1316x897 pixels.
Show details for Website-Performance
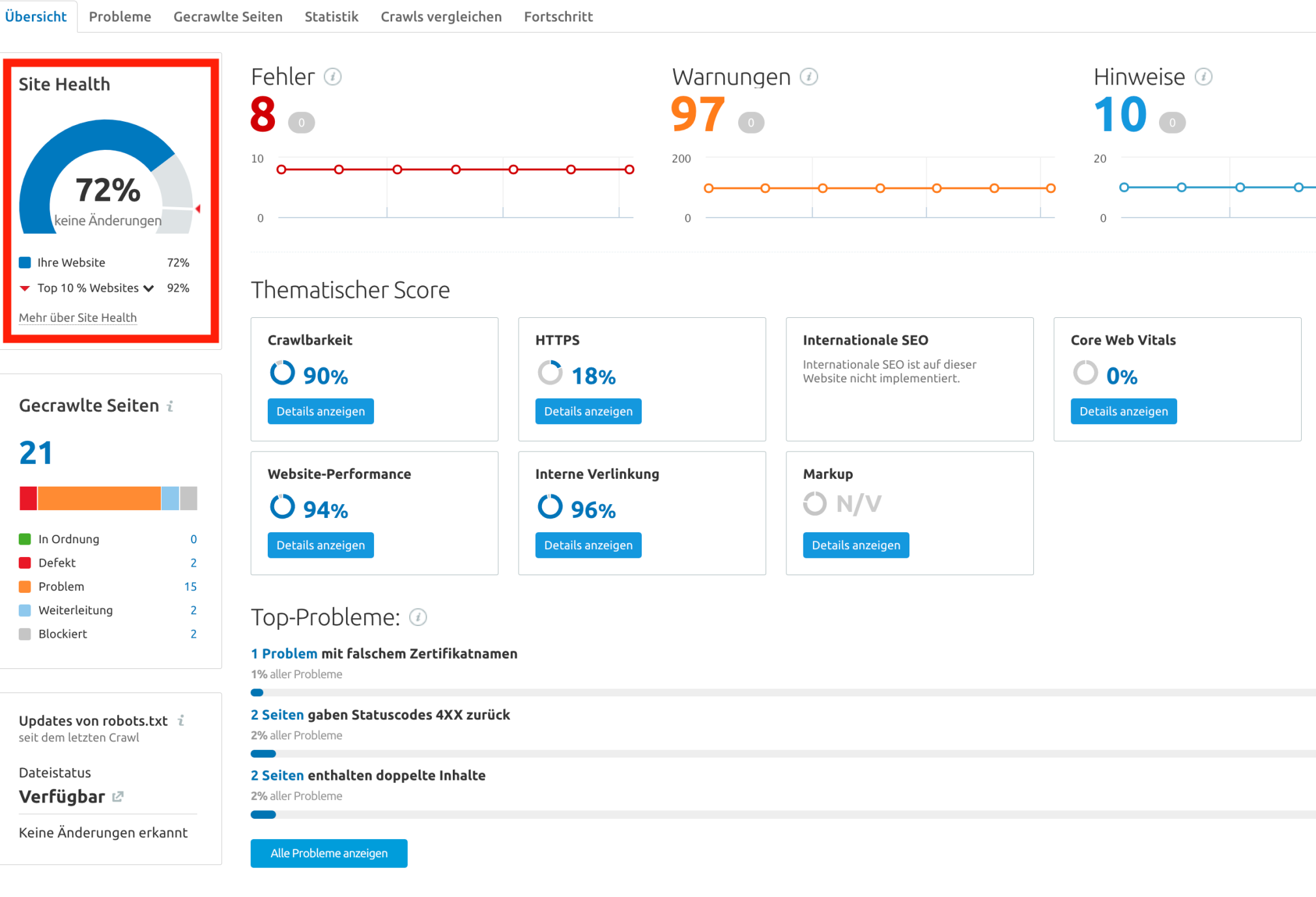tap(321, 545)
